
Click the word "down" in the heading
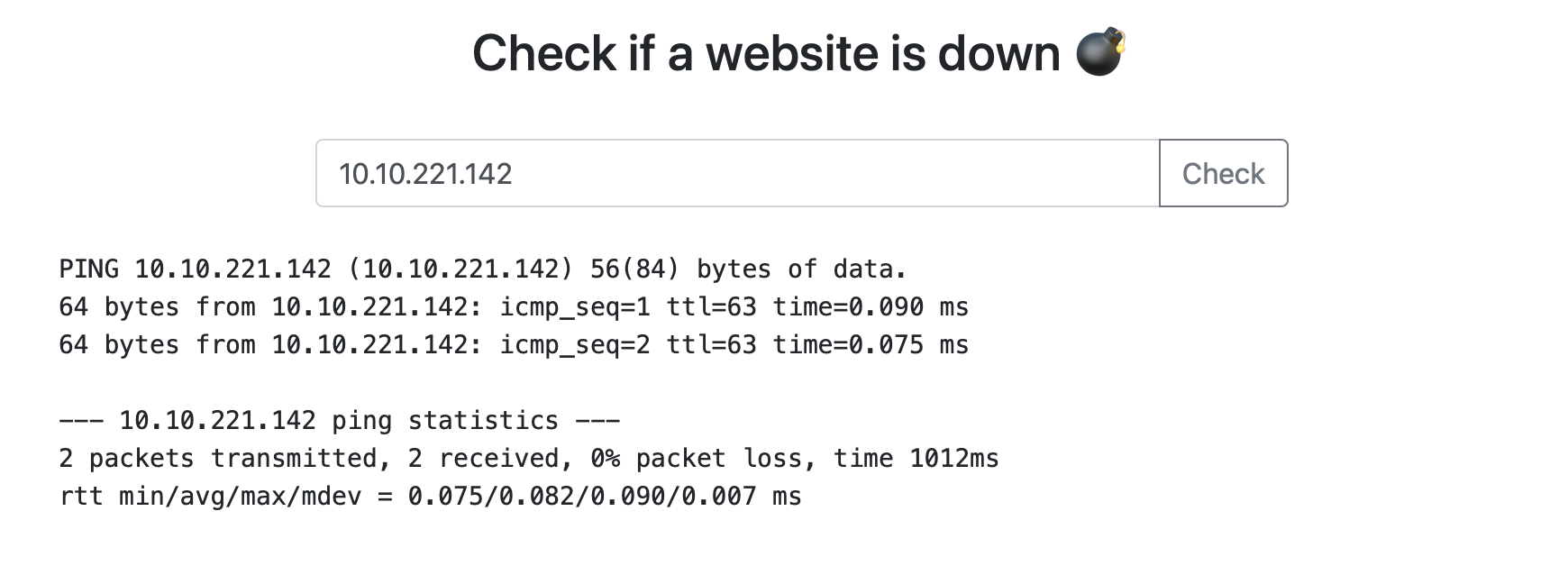998,53
